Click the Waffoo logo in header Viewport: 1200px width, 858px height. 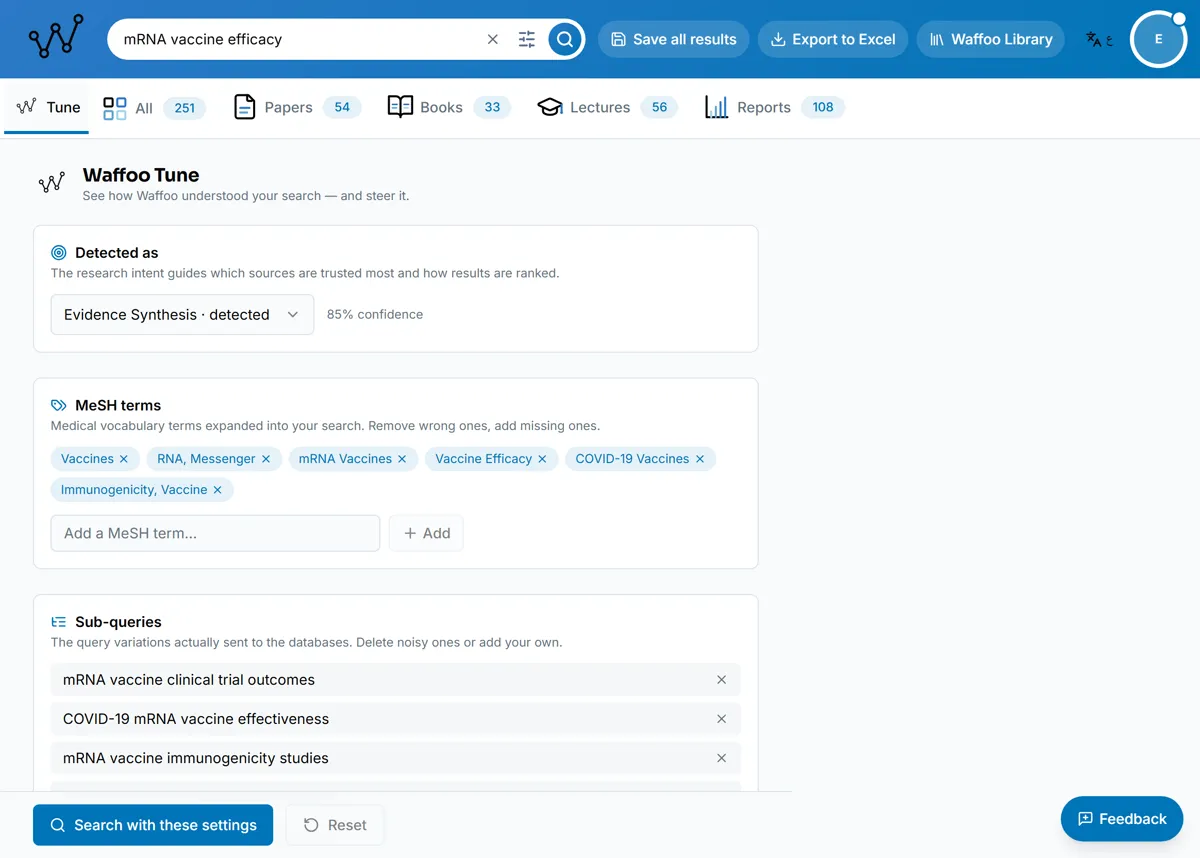(56, 38)
